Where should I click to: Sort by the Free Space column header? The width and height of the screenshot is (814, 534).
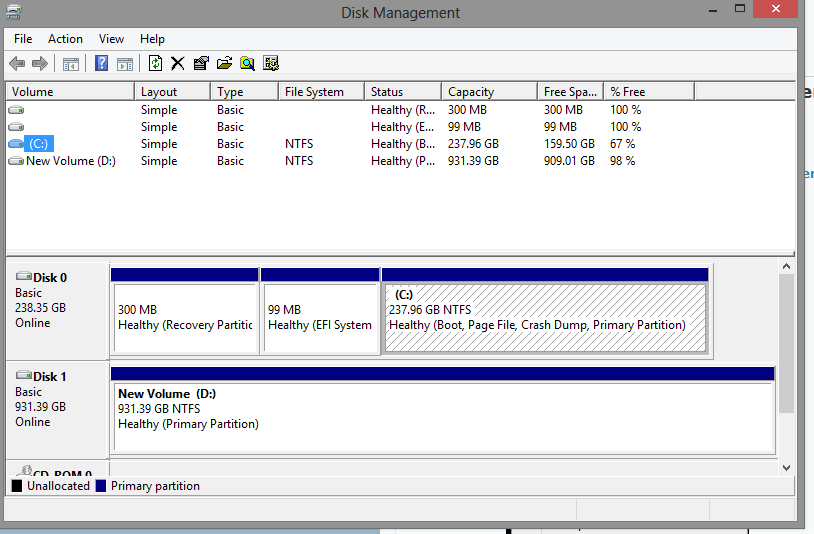571,92
